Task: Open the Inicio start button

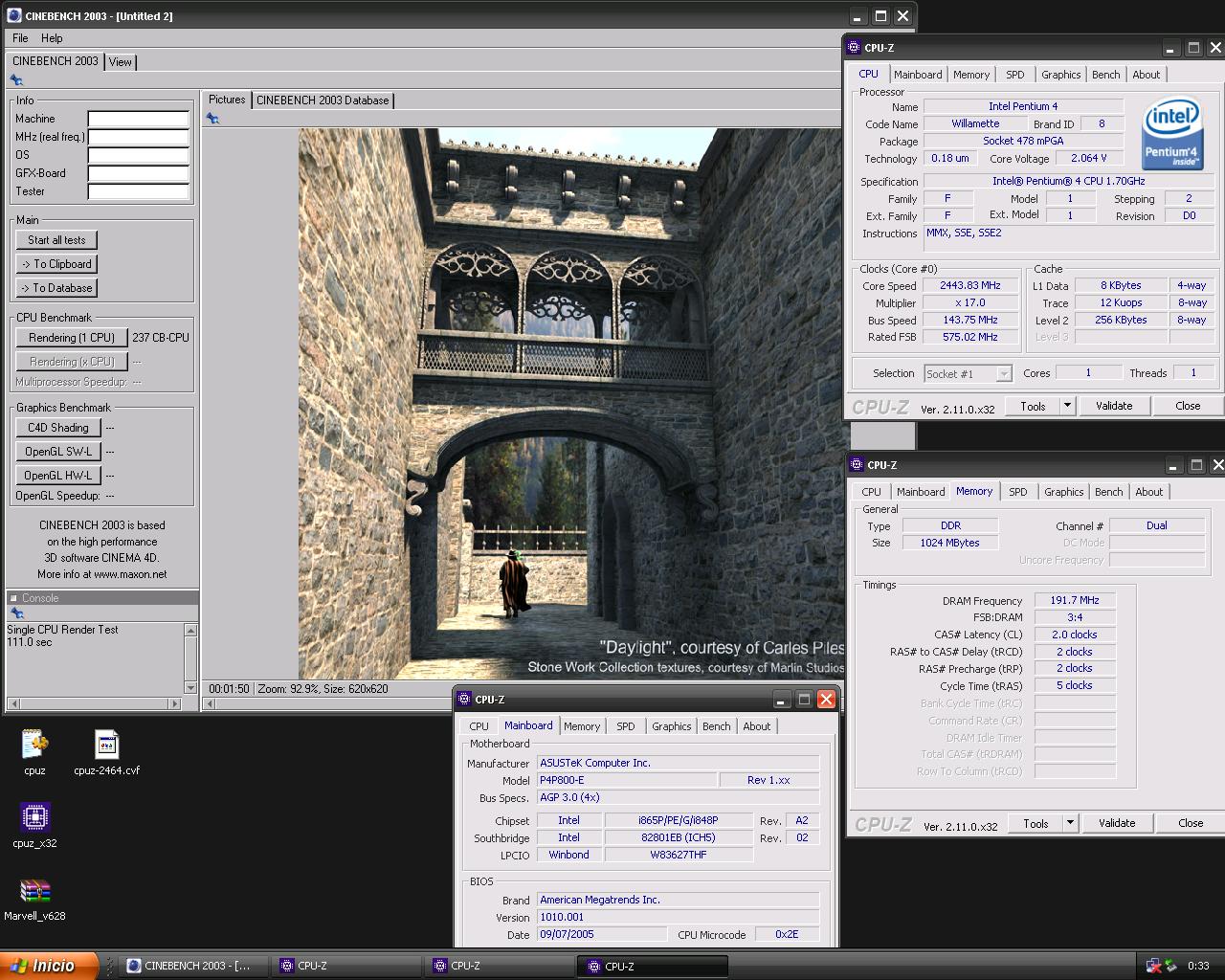Action: (49, 966)
